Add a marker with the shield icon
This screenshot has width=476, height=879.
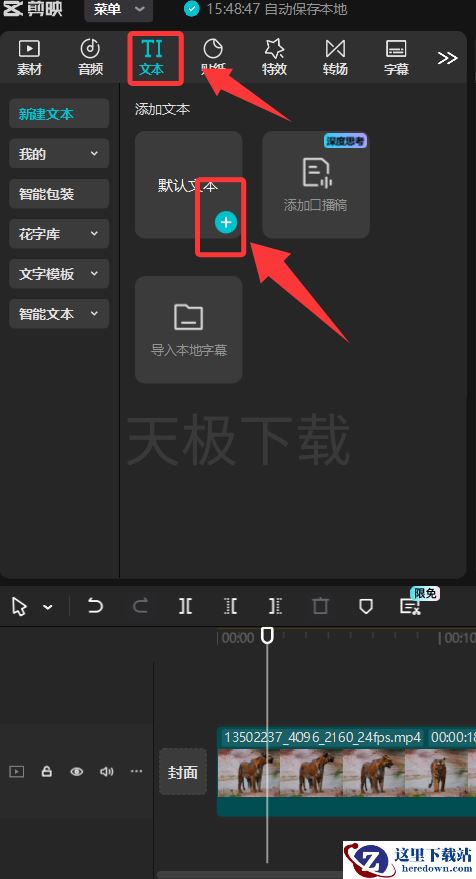tap(366, 606)
